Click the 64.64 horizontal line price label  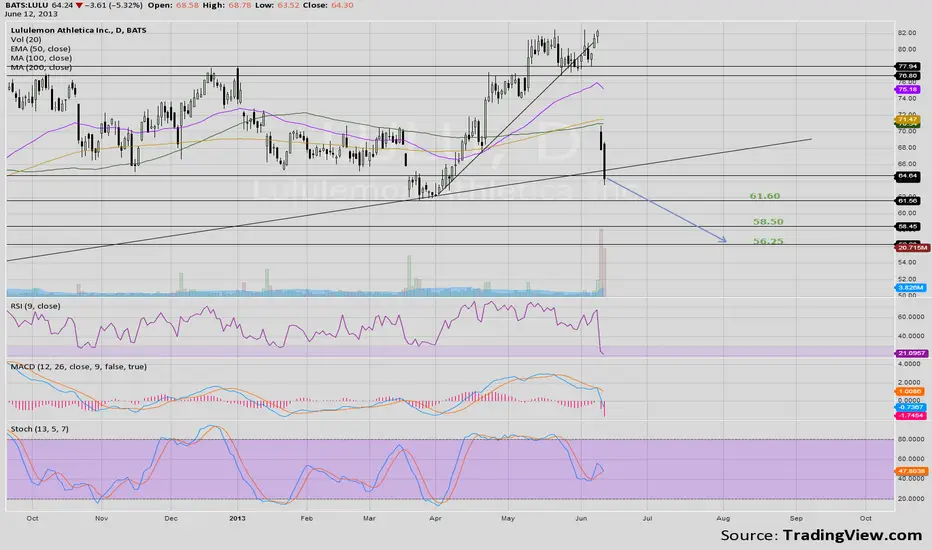coord(908,176)
